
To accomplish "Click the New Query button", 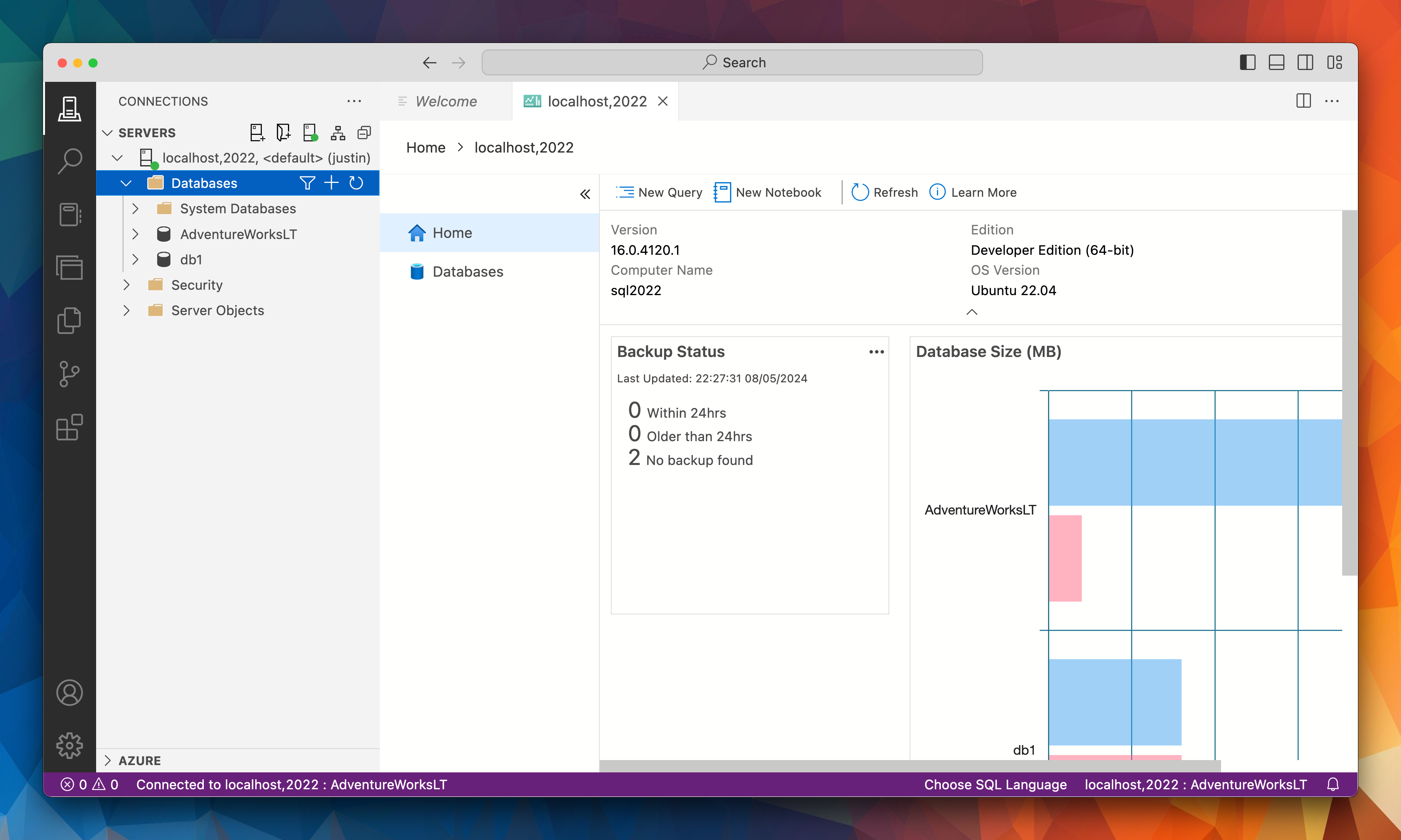I will click(x=659, y=193).
